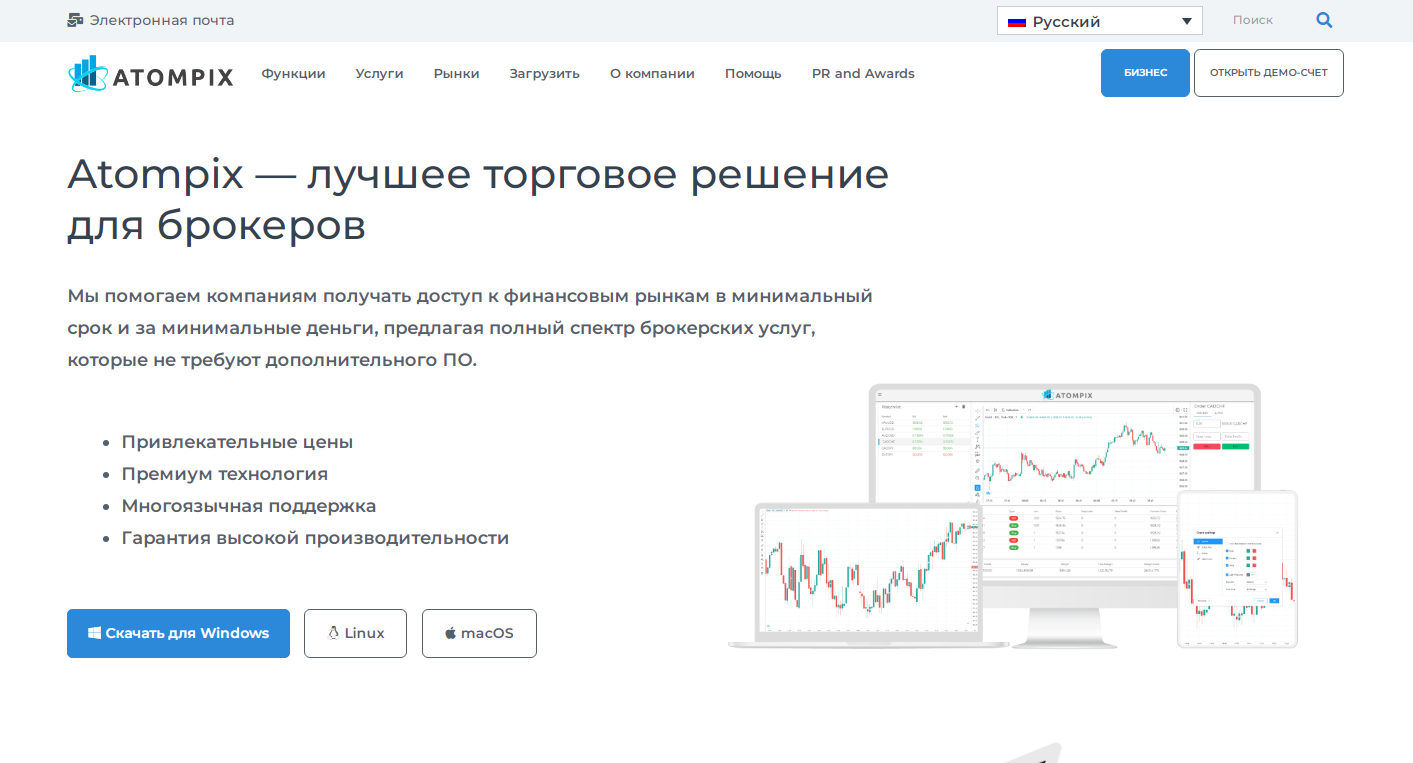The height and width of the screenshot is (763, 1413).
Task: Click the Atompix logo
Action: pyautogui.click(x=151, y=74)
